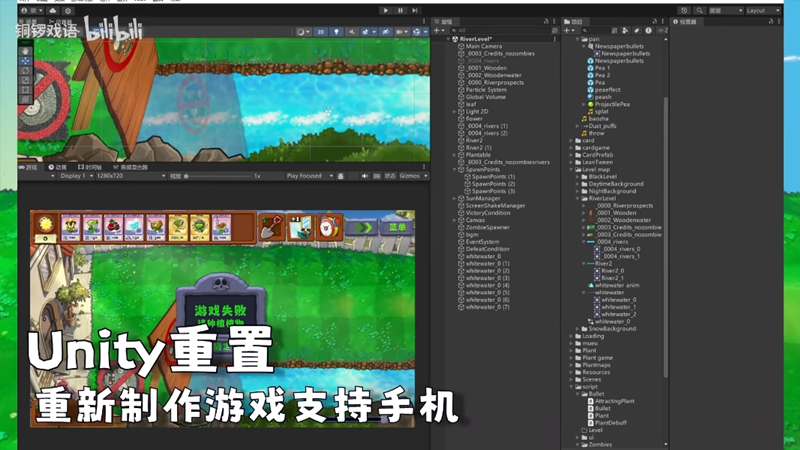
Task: Toggle the Game view Gizmos button
Action: (410, 176)
